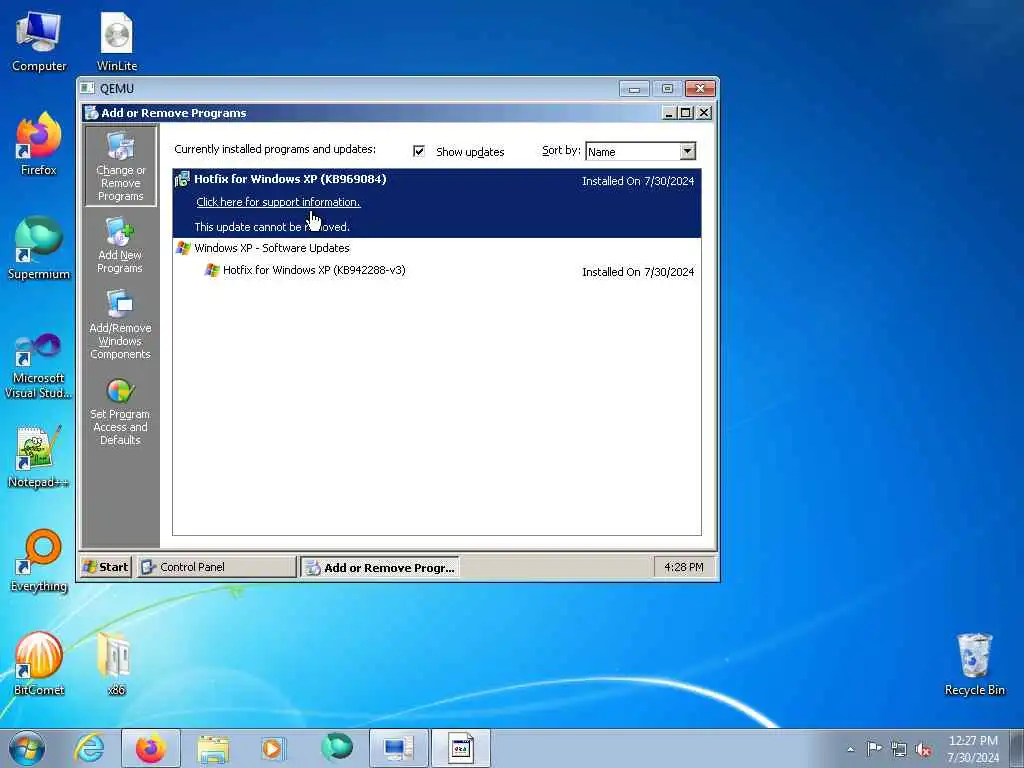Switch to QEMU window in taskbar
The image size is (1024, 768).
398,748
